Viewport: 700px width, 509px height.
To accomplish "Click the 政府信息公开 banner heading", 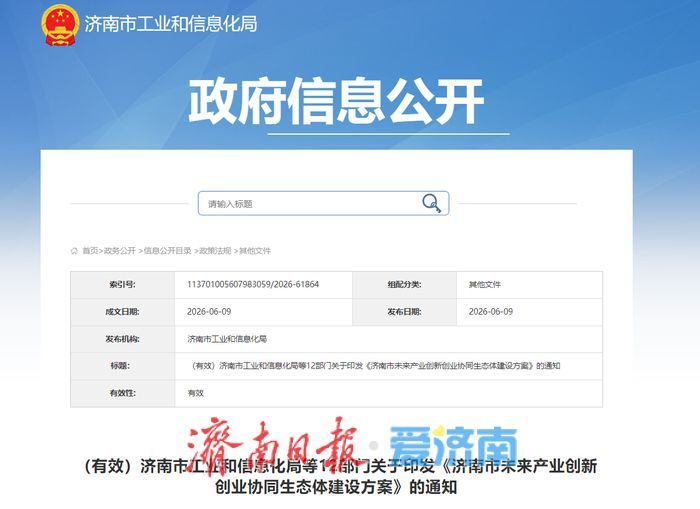I will 336,101.
